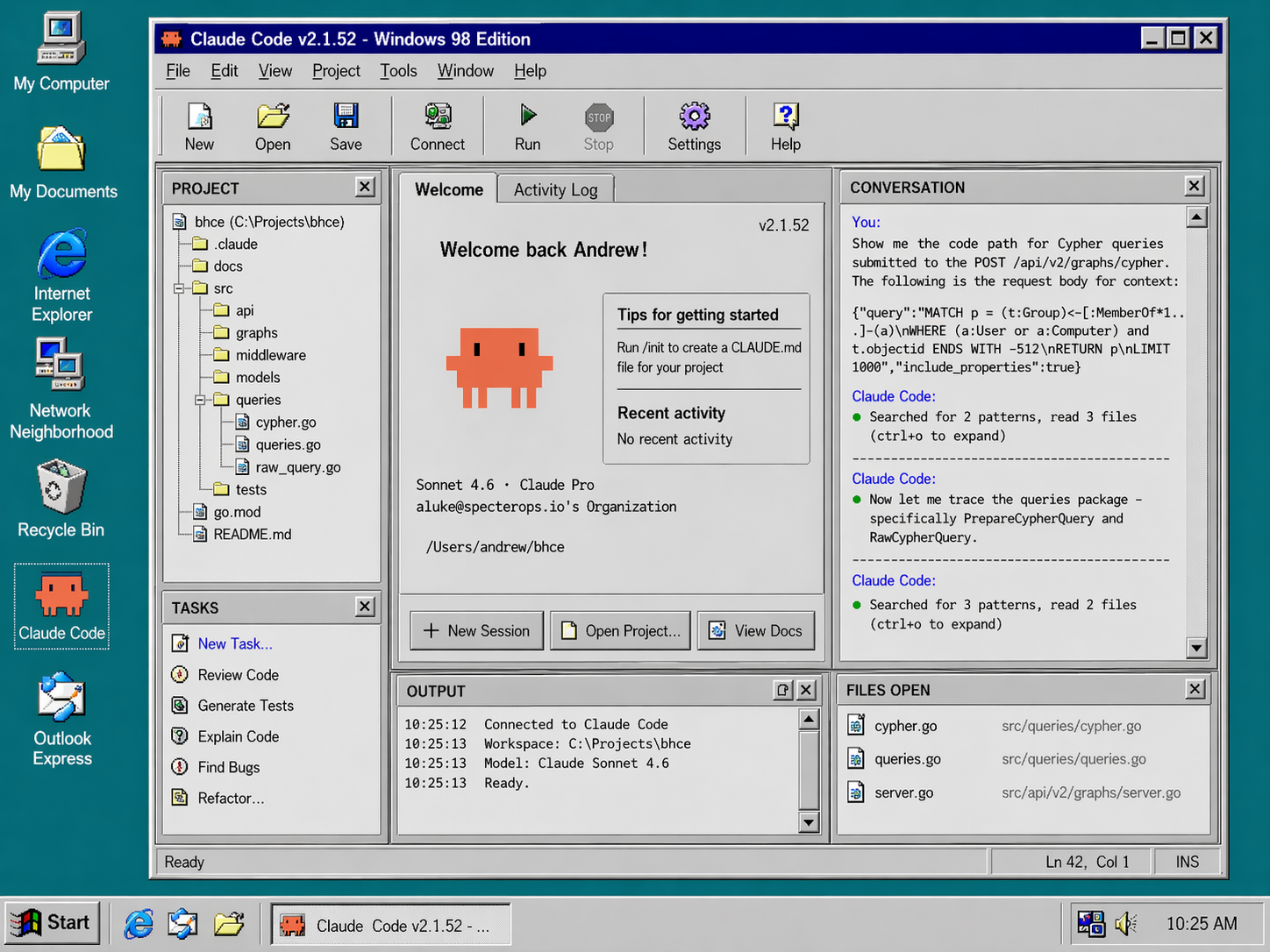1270x952 pixels.
Task: Click the Windows Start button
Action: [51, 923]
